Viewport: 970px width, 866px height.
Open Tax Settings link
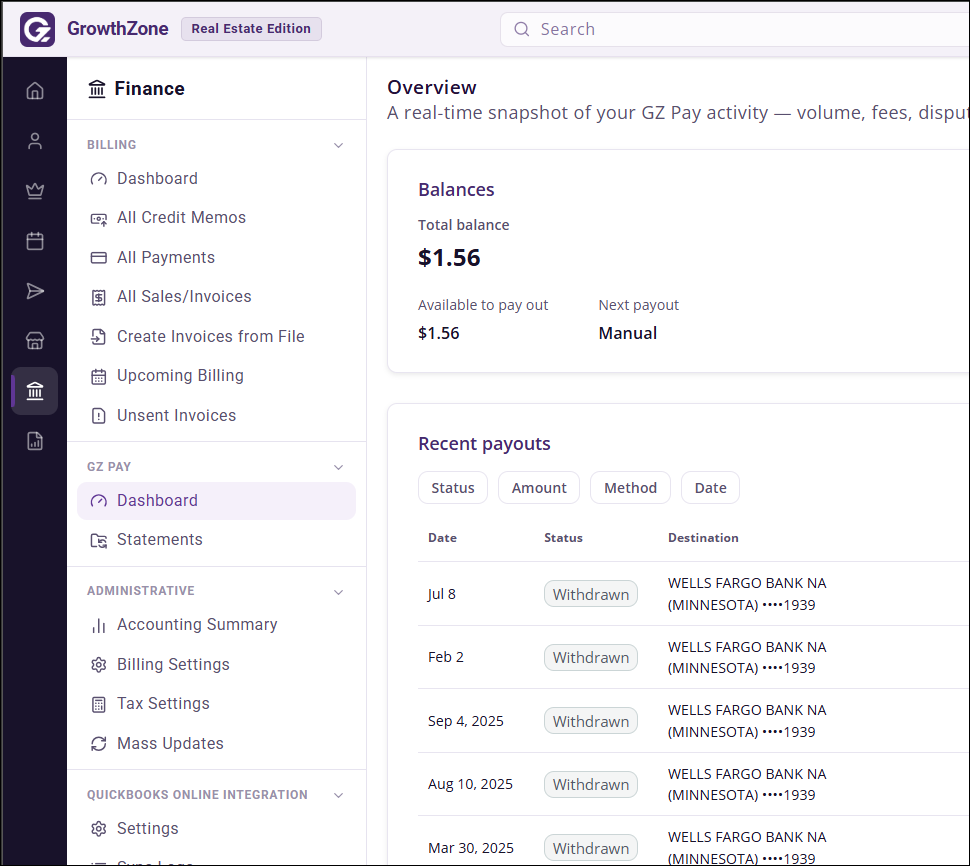[x=217, y=704]
